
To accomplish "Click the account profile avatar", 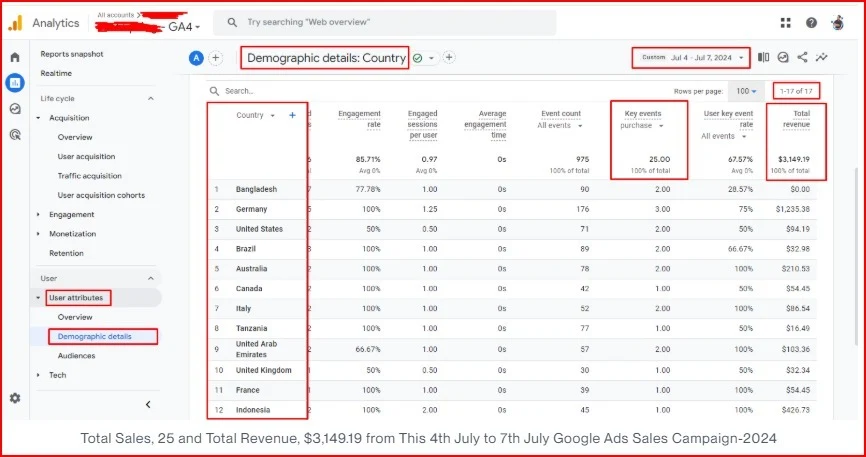I will (x=837, y=23).
